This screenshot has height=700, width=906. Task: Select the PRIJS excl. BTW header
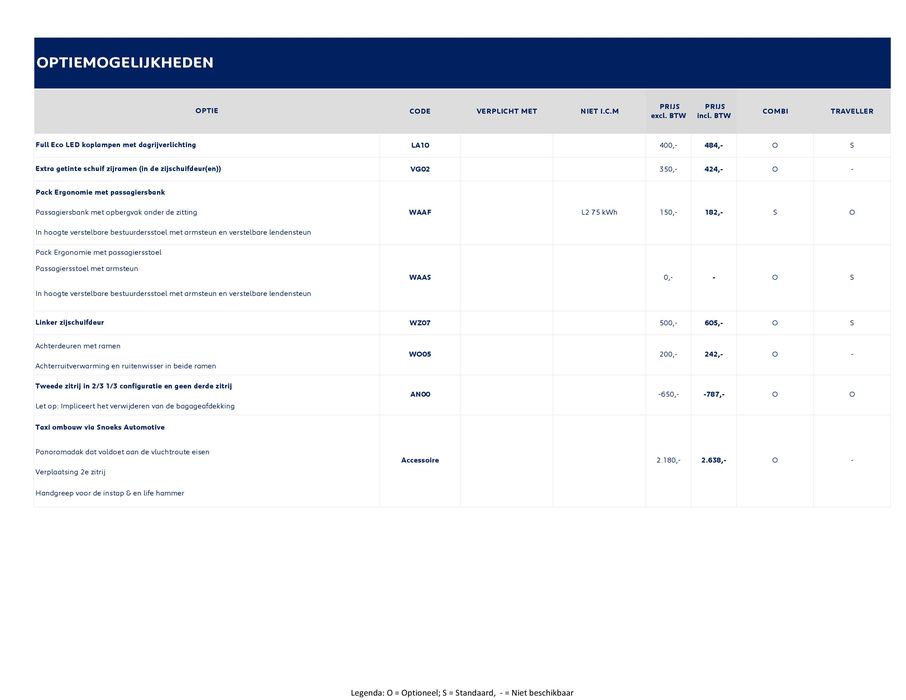click(668, 111)
